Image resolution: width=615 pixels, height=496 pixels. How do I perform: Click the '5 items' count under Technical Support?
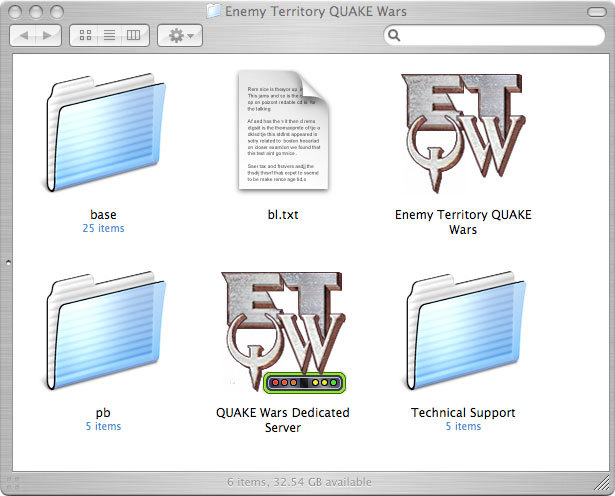[463, 426]
